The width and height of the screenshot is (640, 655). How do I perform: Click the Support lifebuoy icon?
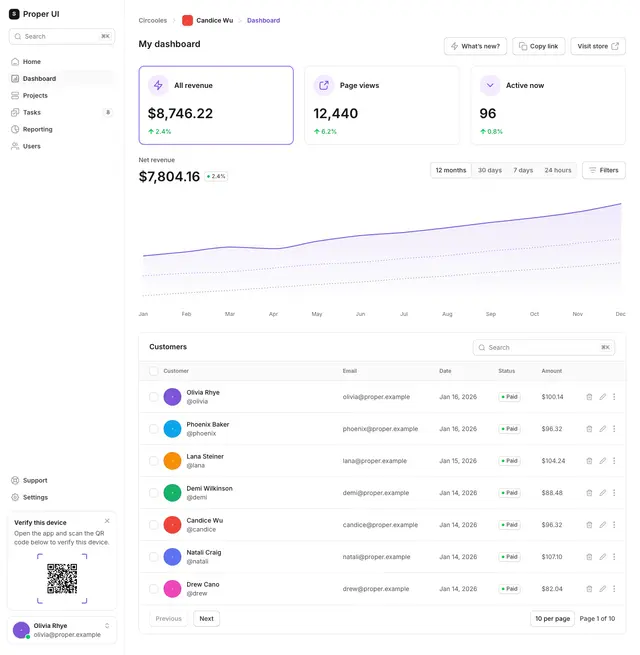(15, 480)
